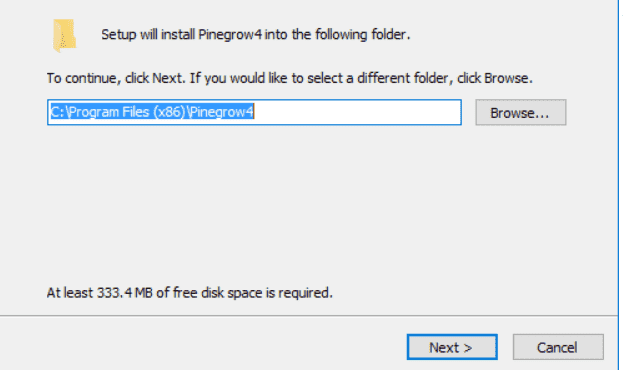
Task: Select the word Pinegrow4 in the heading
Action: (x=230, y=34)
